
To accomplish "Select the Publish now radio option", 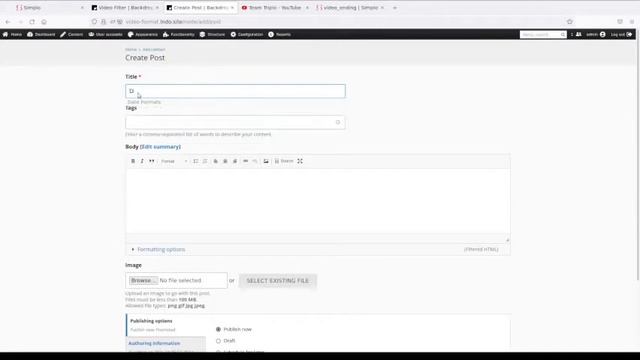I will tap(218, 329).
